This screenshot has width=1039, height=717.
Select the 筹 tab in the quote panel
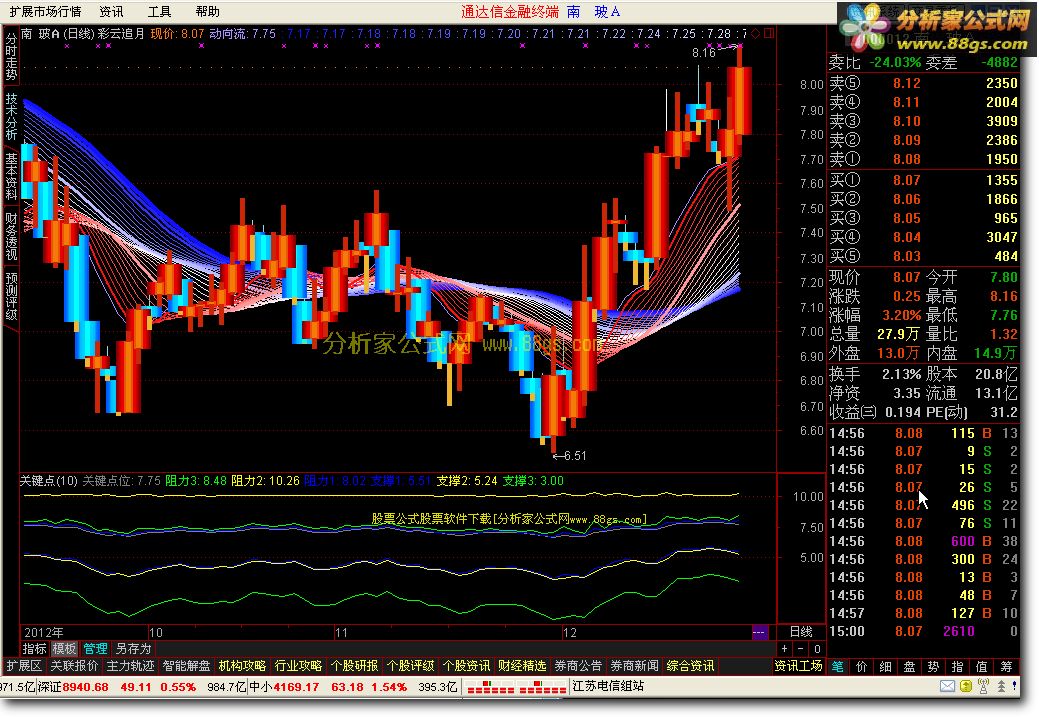click(x=1007, y=667)
